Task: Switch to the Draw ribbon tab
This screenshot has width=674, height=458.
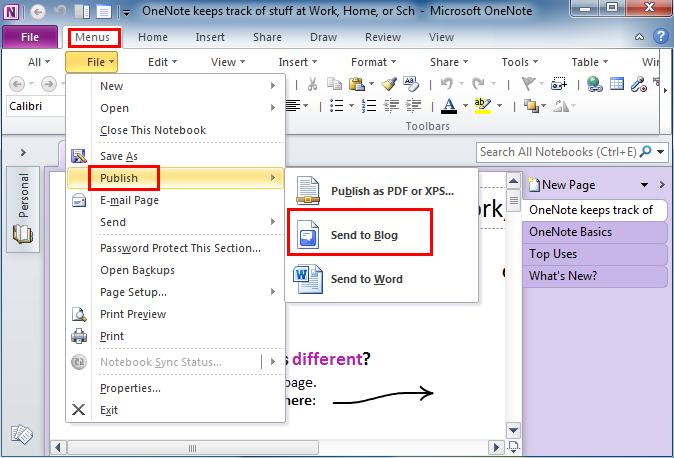Action: (323, 37)
